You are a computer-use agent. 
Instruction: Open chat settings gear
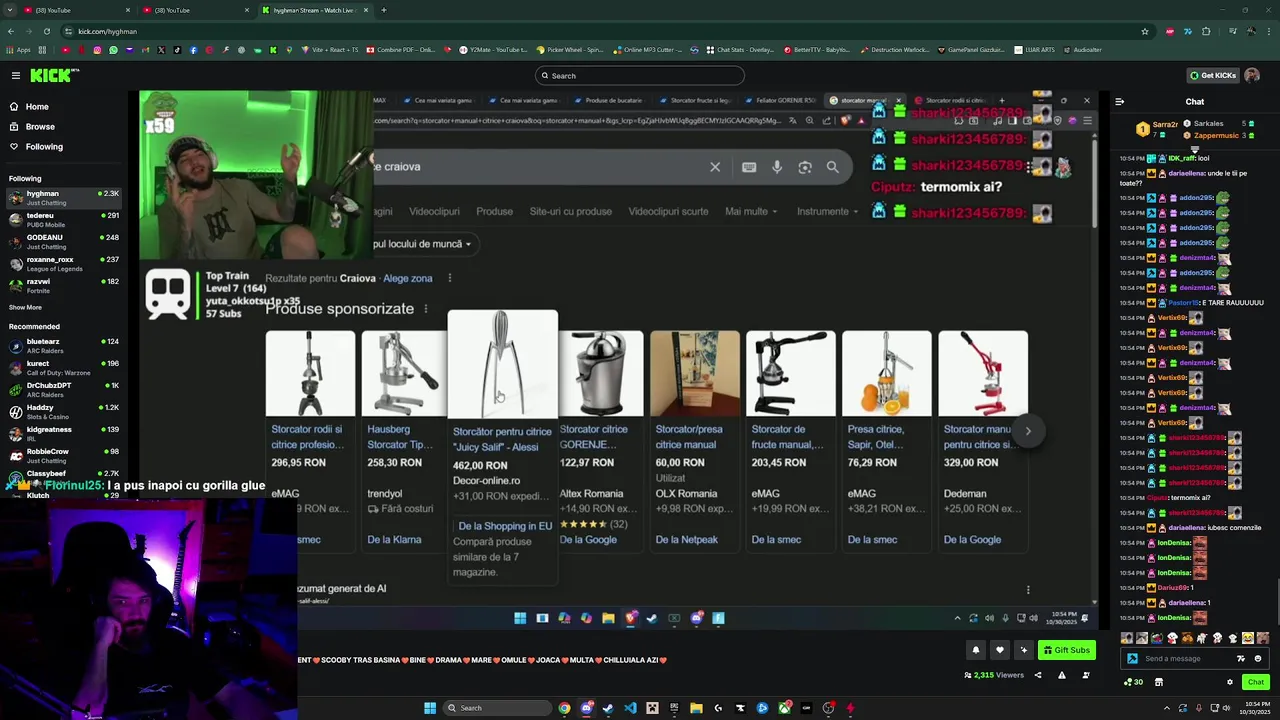[x=1230, y=682]
